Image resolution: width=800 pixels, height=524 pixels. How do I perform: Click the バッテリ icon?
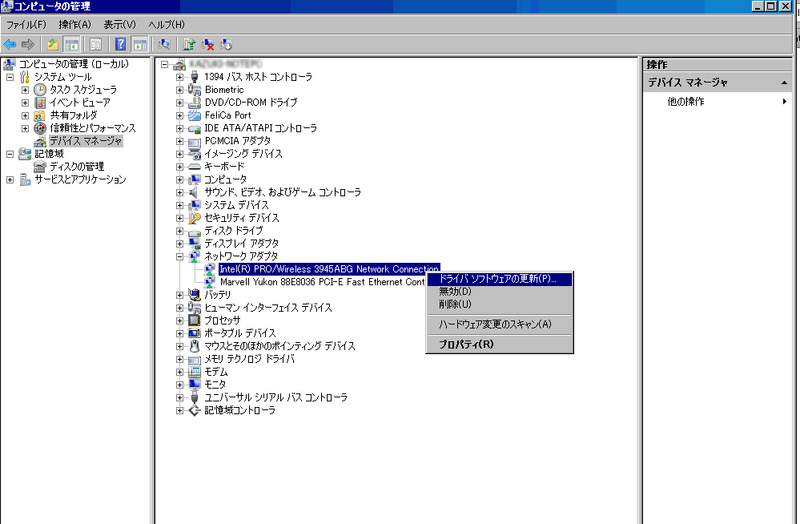(x=194, y=294)
